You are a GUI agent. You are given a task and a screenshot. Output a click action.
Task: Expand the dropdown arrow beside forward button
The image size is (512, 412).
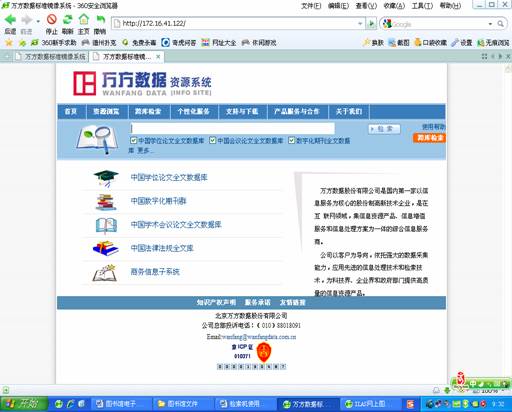tap(38, 21)
